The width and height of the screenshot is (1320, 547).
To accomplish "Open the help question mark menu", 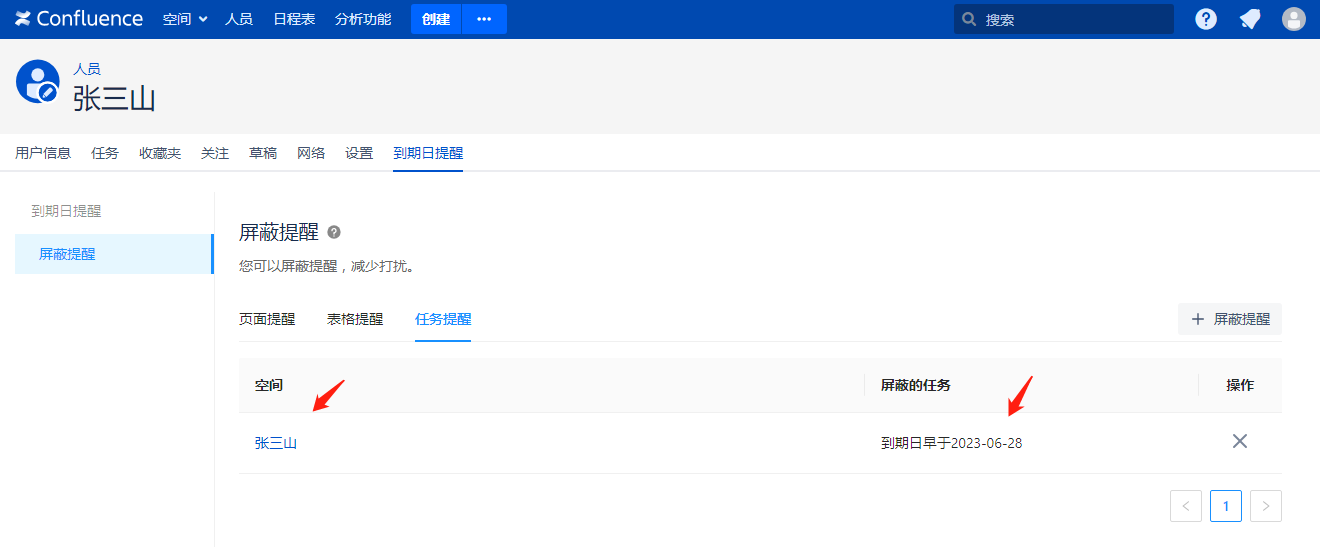I will [1206, 19].
